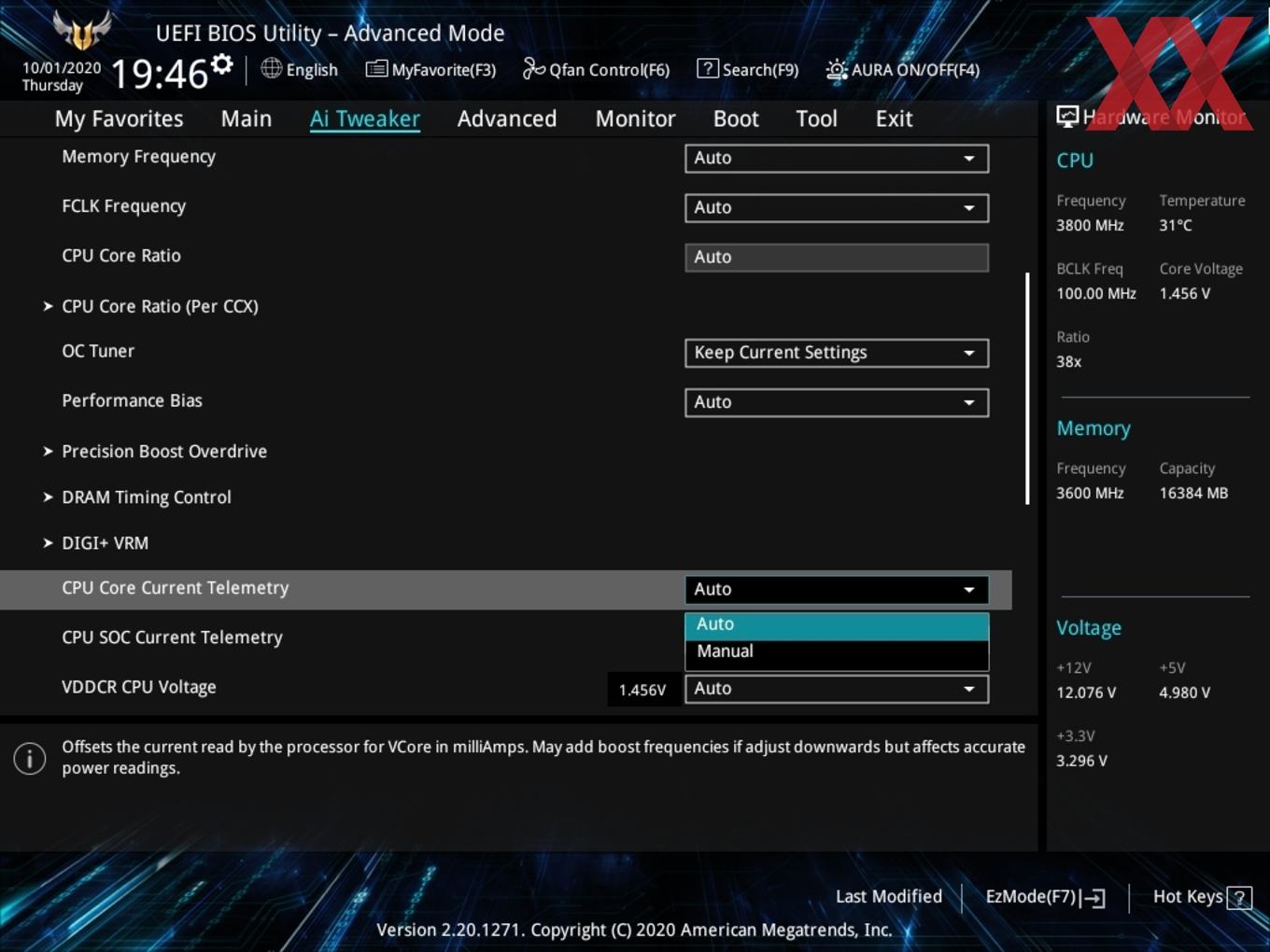This screenshot has height=952, width=1270.
Task: Click the AURA light bulb icon
Action: tap(837, 70)
